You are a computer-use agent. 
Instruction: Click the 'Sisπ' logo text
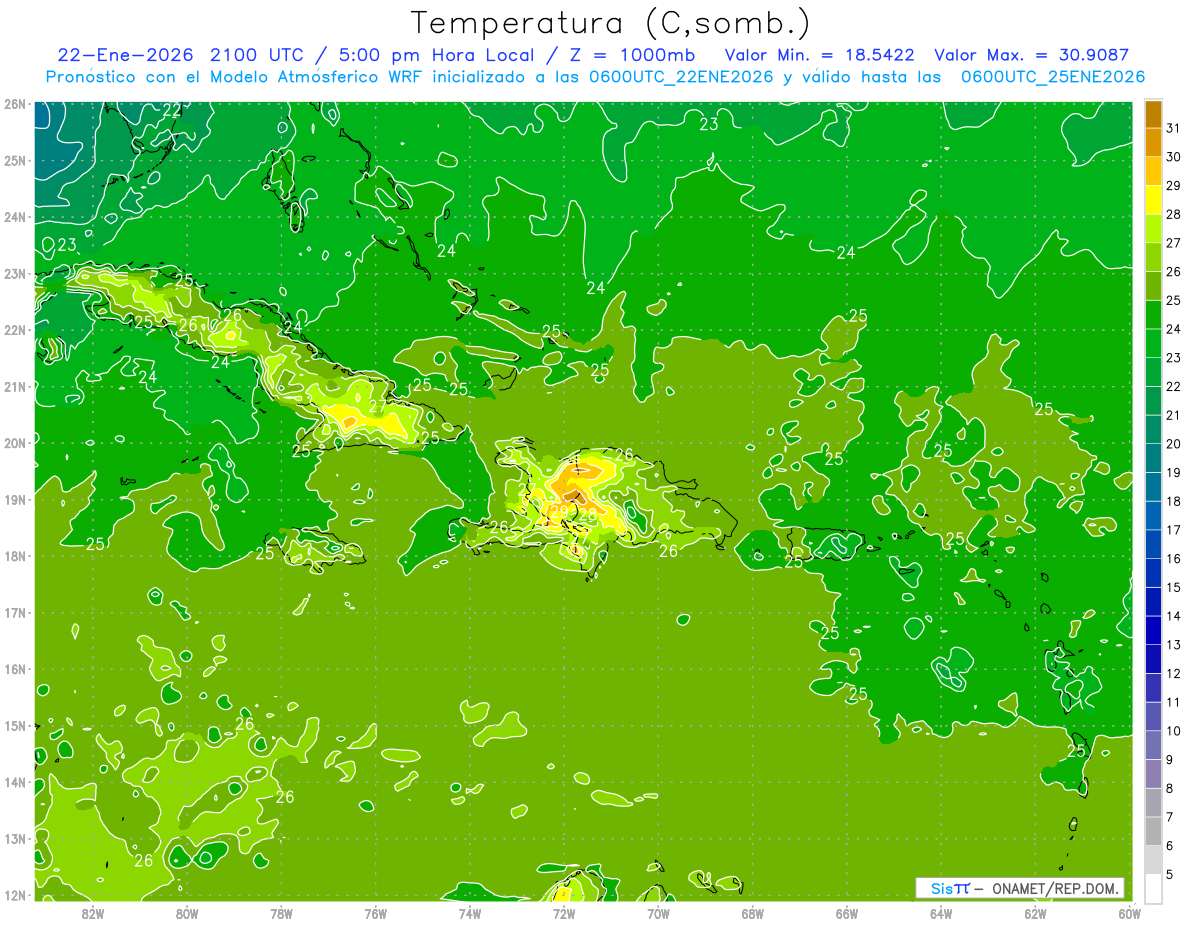tap(950, 888)
